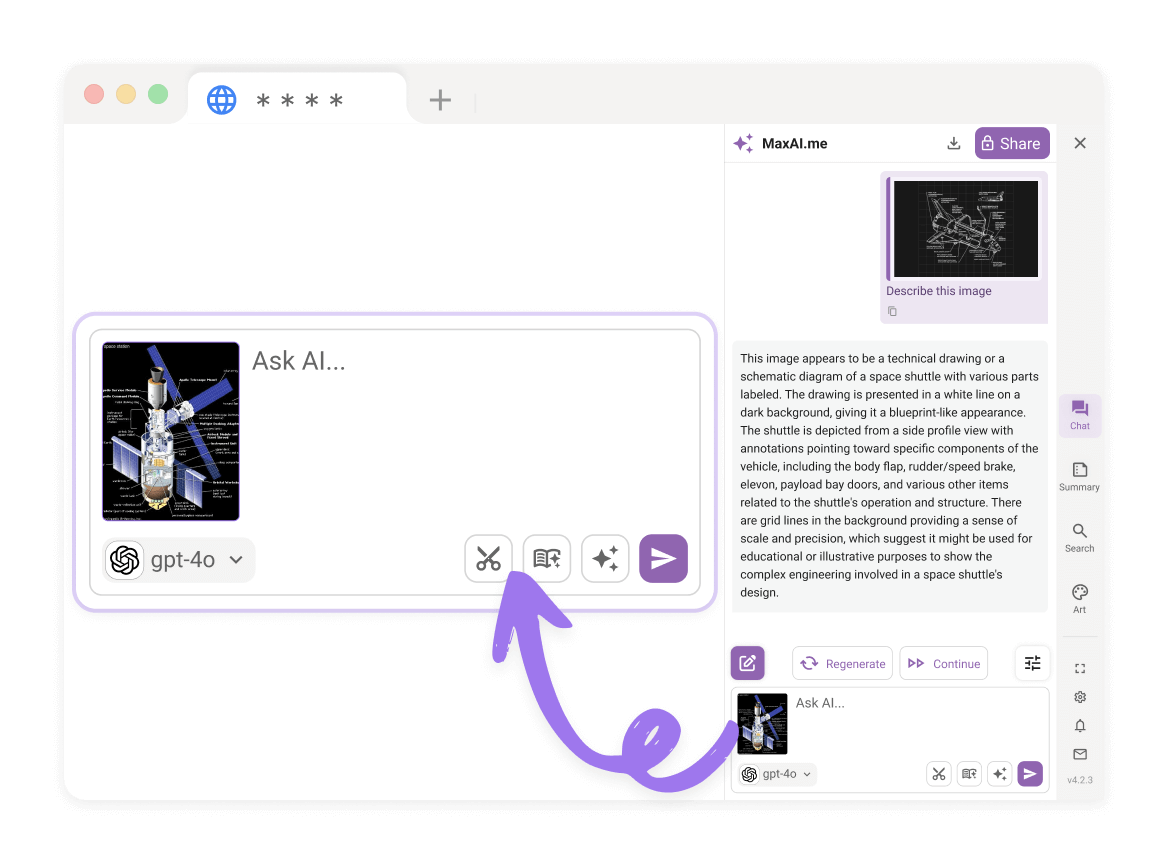This screenshot has width=1168, height=864.
Task: Click the Regenerate button
Action: pos(842,663)
